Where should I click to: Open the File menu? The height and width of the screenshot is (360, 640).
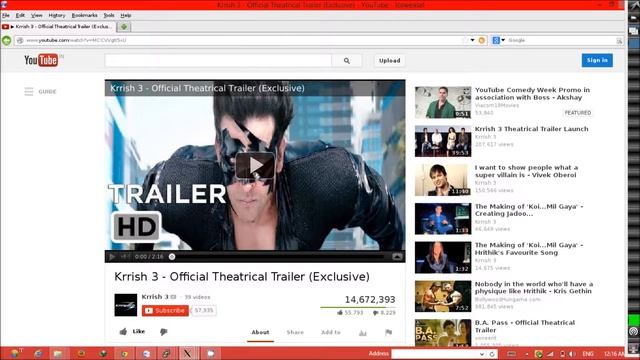6,15
